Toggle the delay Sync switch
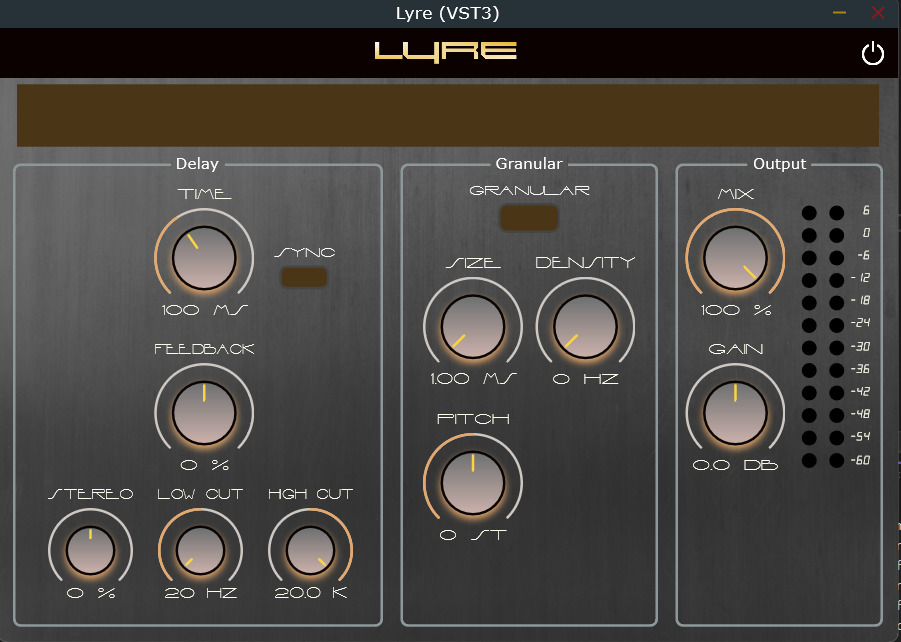The width and height of the screenshot is (901, 642). [x=304, y=277]
